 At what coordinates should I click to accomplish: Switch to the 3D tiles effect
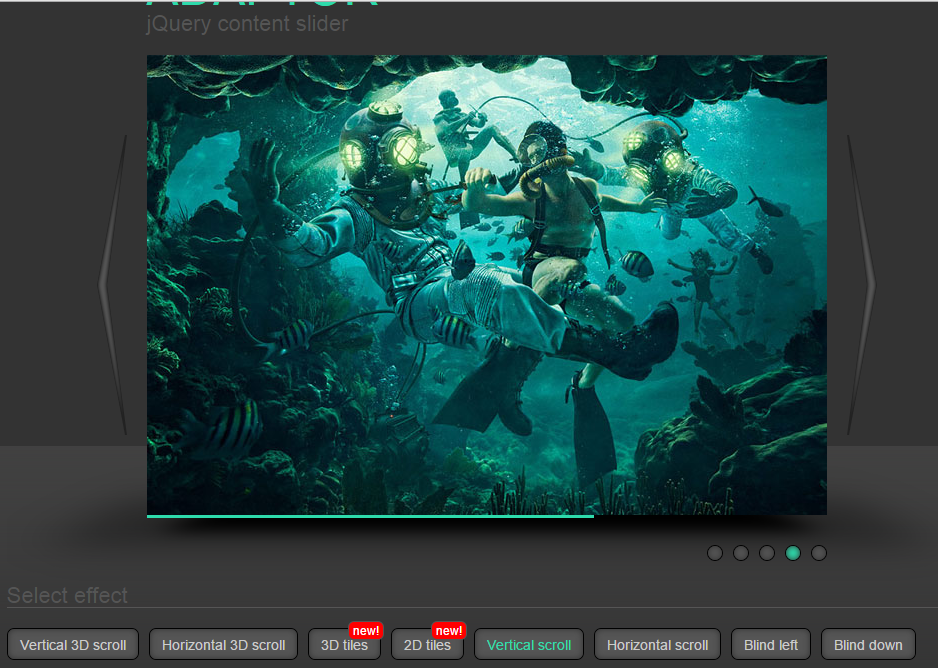(x=345, y=645)
